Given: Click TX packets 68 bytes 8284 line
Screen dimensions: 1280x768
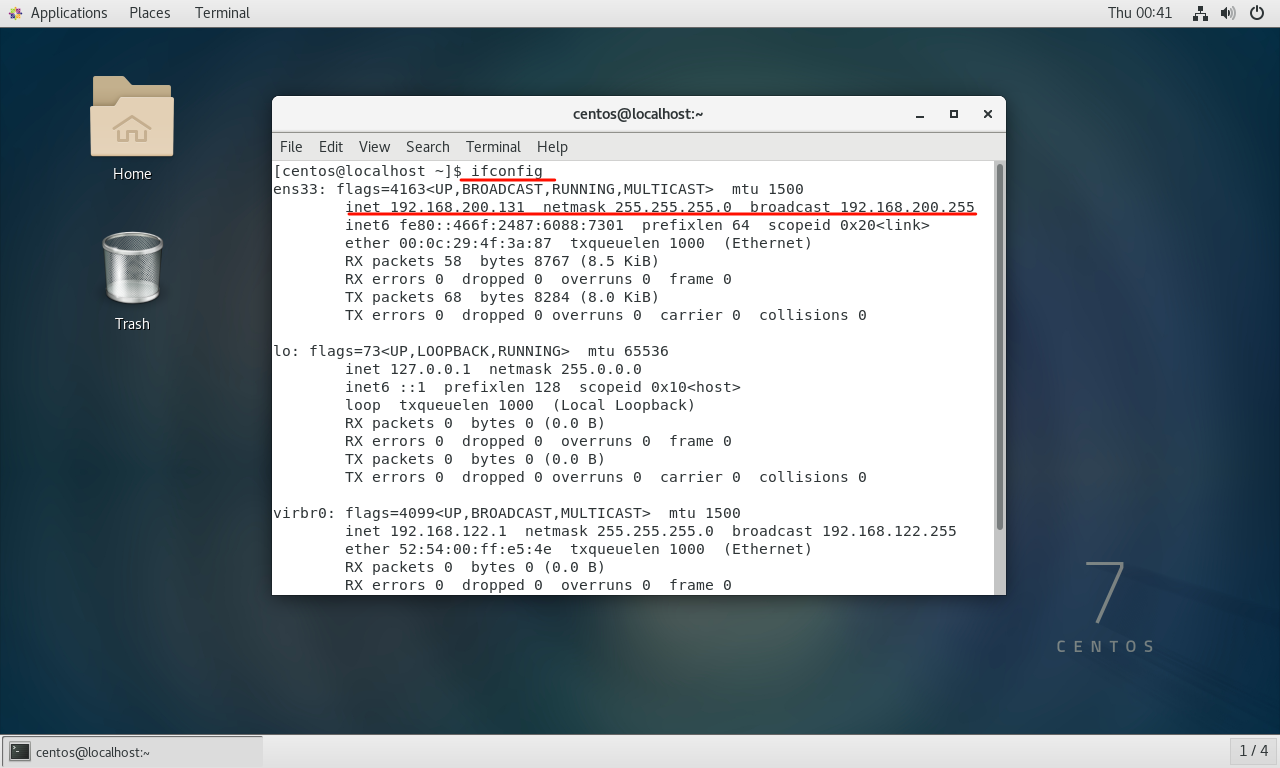Looking at the screenshot, I should pyautogui.click(x=502, y=297).
